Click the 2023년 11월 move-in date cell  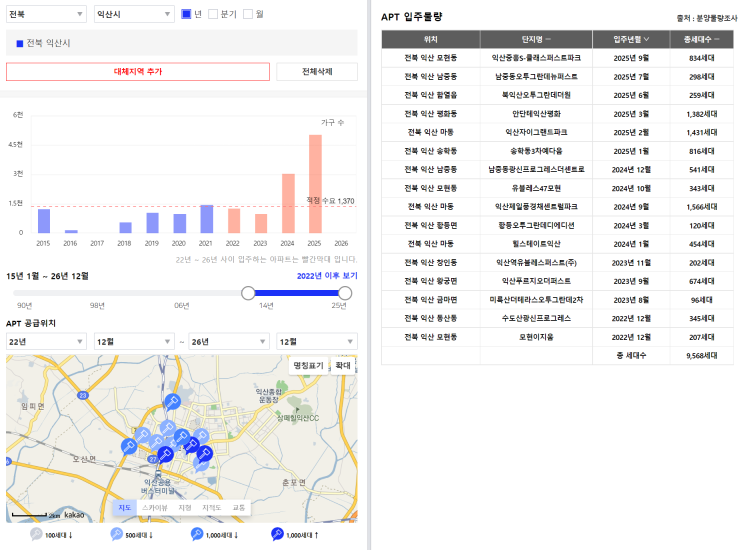pos(631,262)
